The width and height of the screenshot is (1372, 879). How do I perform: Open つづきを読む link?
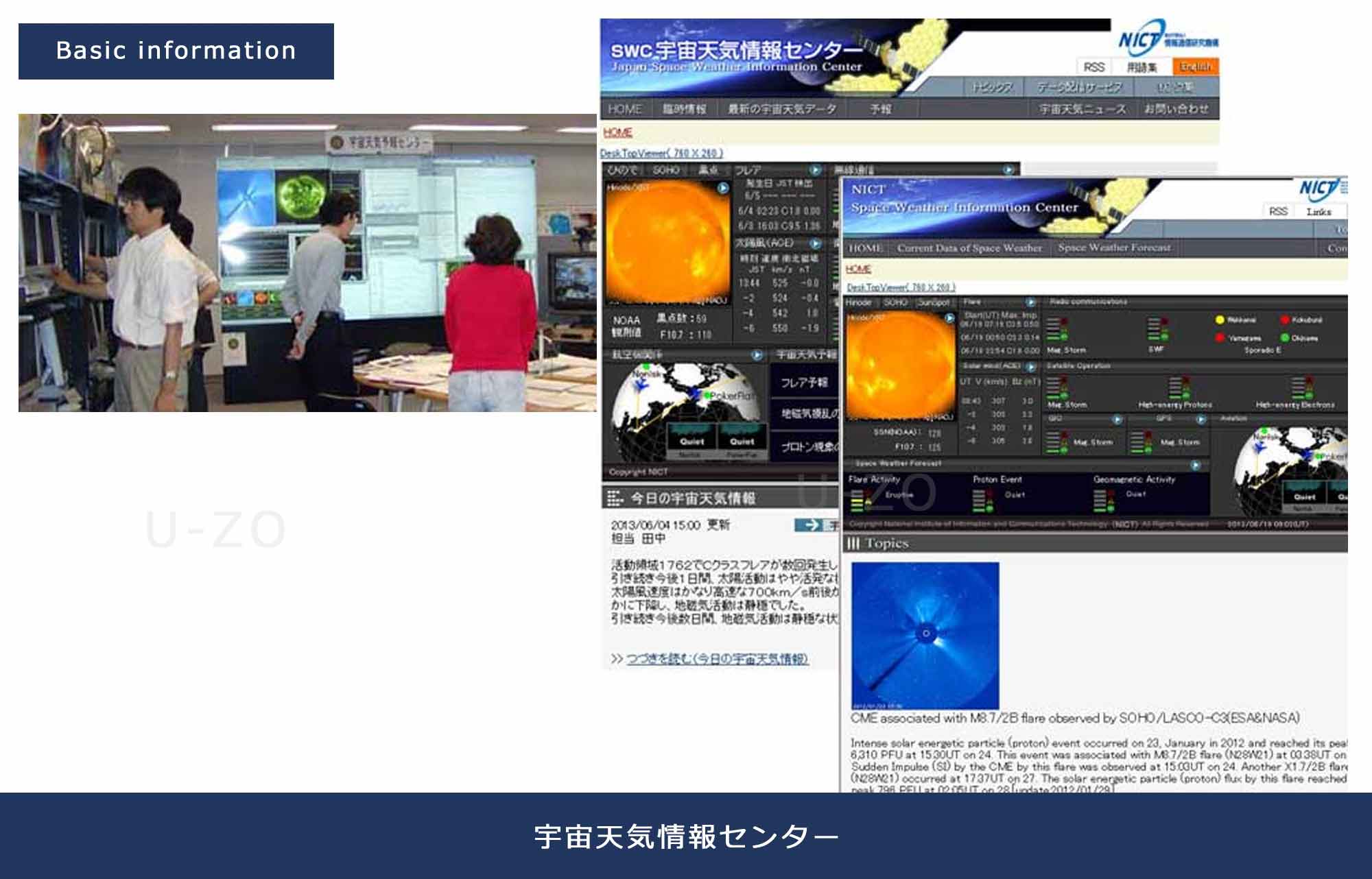717,659
